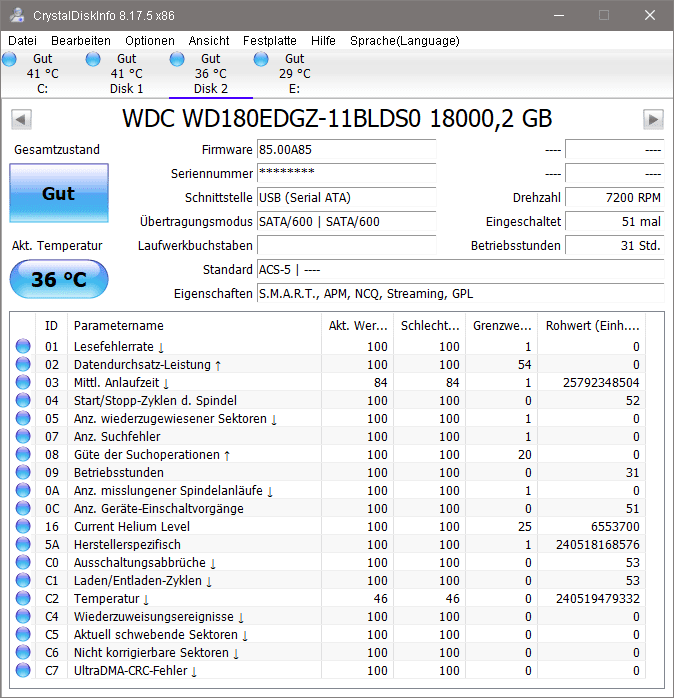Click the Akt. Wer... column header

point(357,325)
